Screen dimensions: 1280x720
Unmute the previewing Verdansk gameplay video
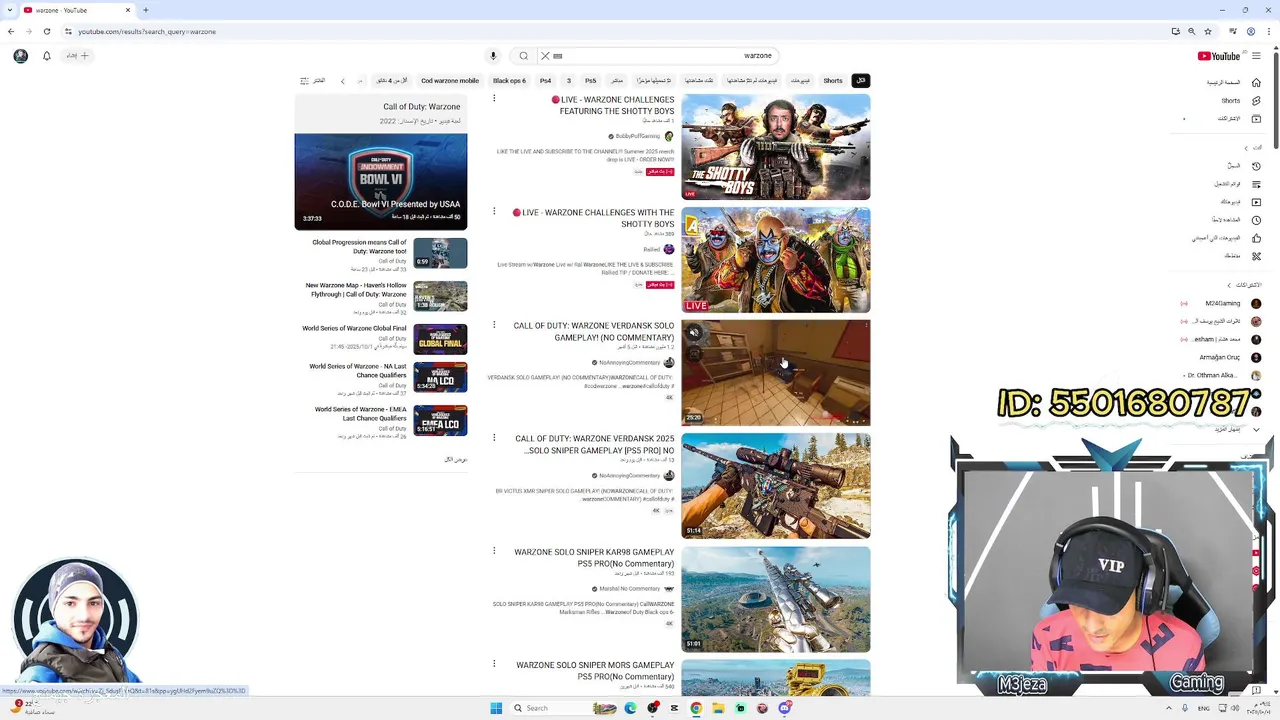pyautogui.click(x=694, y=333)
